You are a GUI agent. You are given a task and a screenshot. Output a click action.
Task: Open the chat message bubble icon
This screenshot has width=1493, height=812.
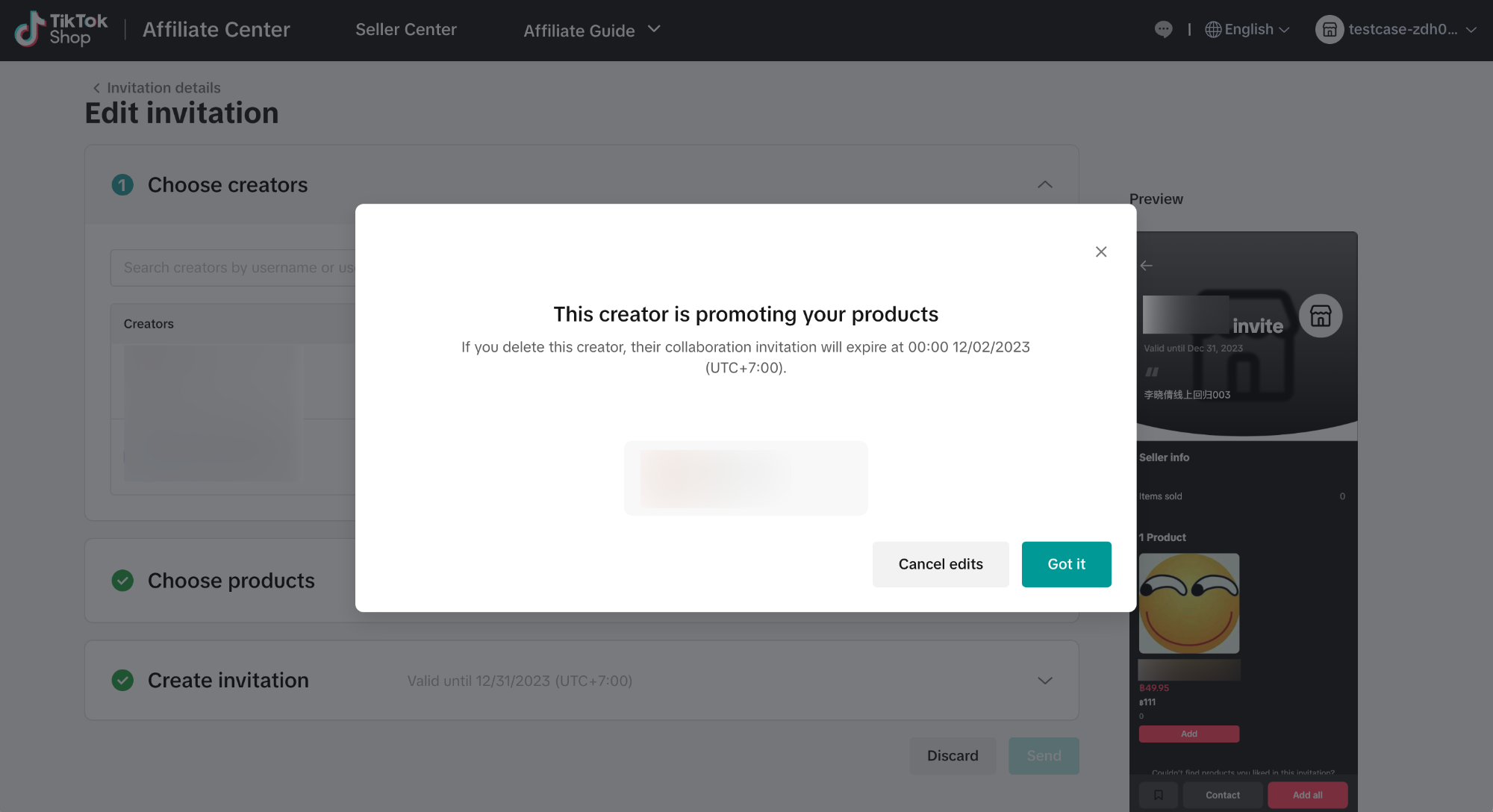click(1163, 29)
